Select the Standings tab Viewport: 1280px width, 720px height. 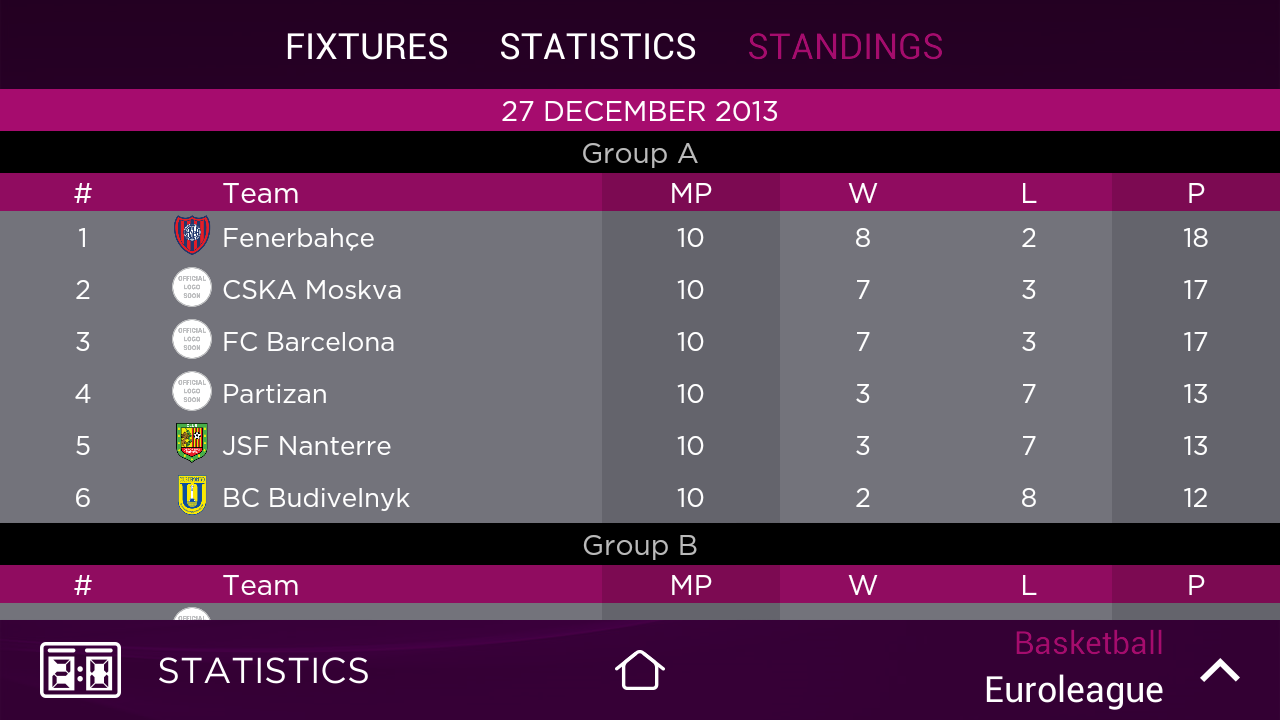(x=845, y=47)
